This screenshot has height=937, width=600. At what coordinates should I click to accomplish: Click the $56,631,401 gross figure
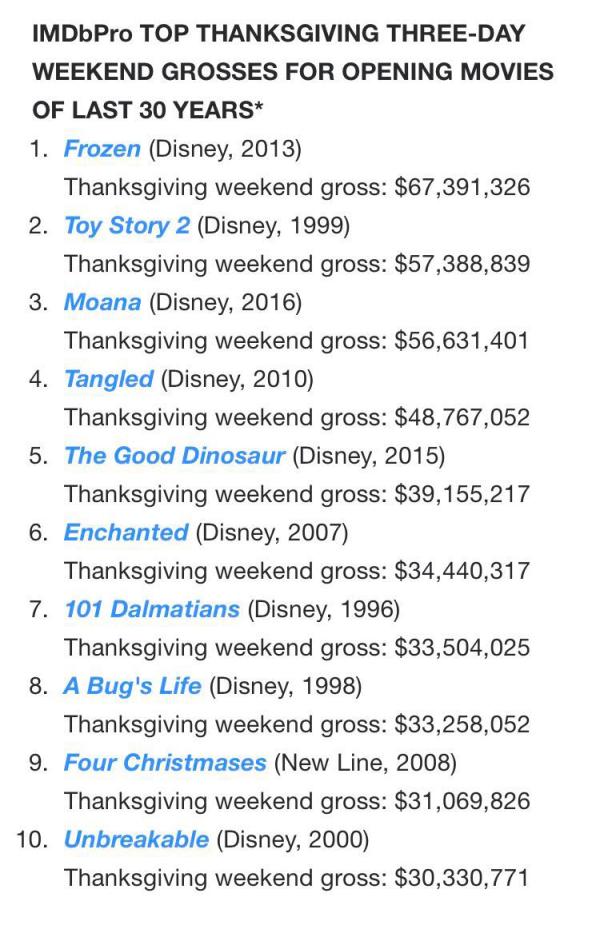(462, 341)
